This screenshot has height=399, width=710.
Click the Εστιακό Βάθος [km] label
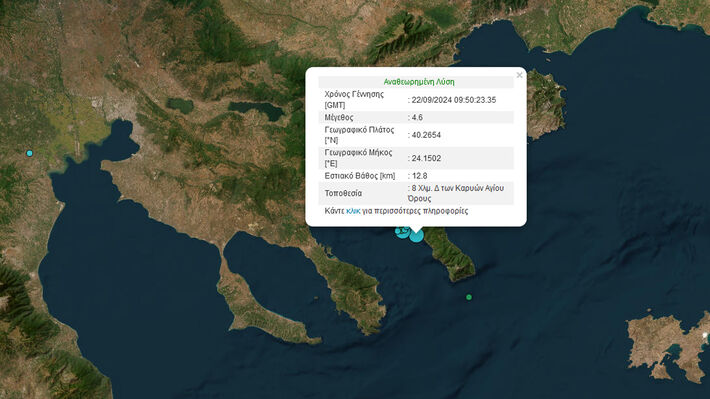pos(360,176)
